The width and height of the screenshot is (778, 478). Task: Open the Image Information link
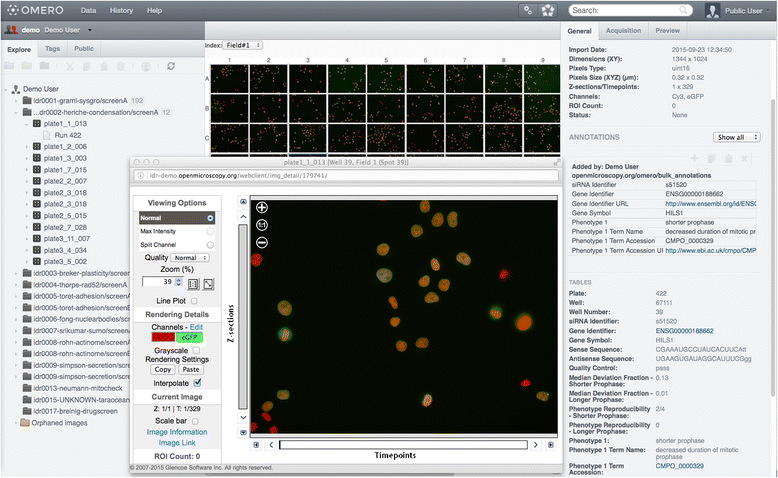[177, 431]
